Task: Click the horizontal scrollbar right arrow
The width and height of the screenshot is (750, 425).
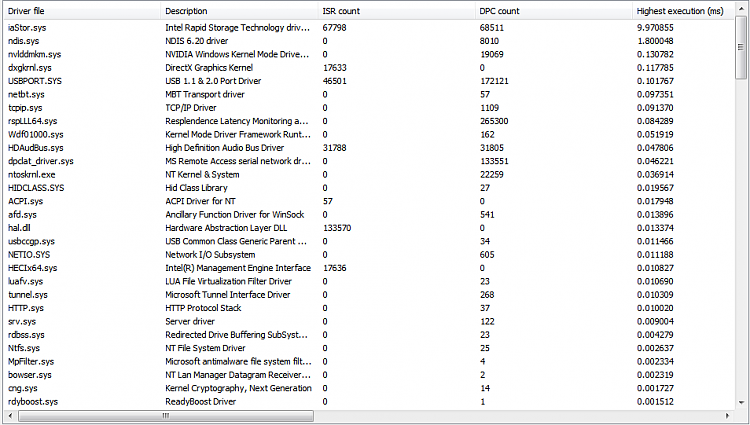Action: click(x=728, y=416)
